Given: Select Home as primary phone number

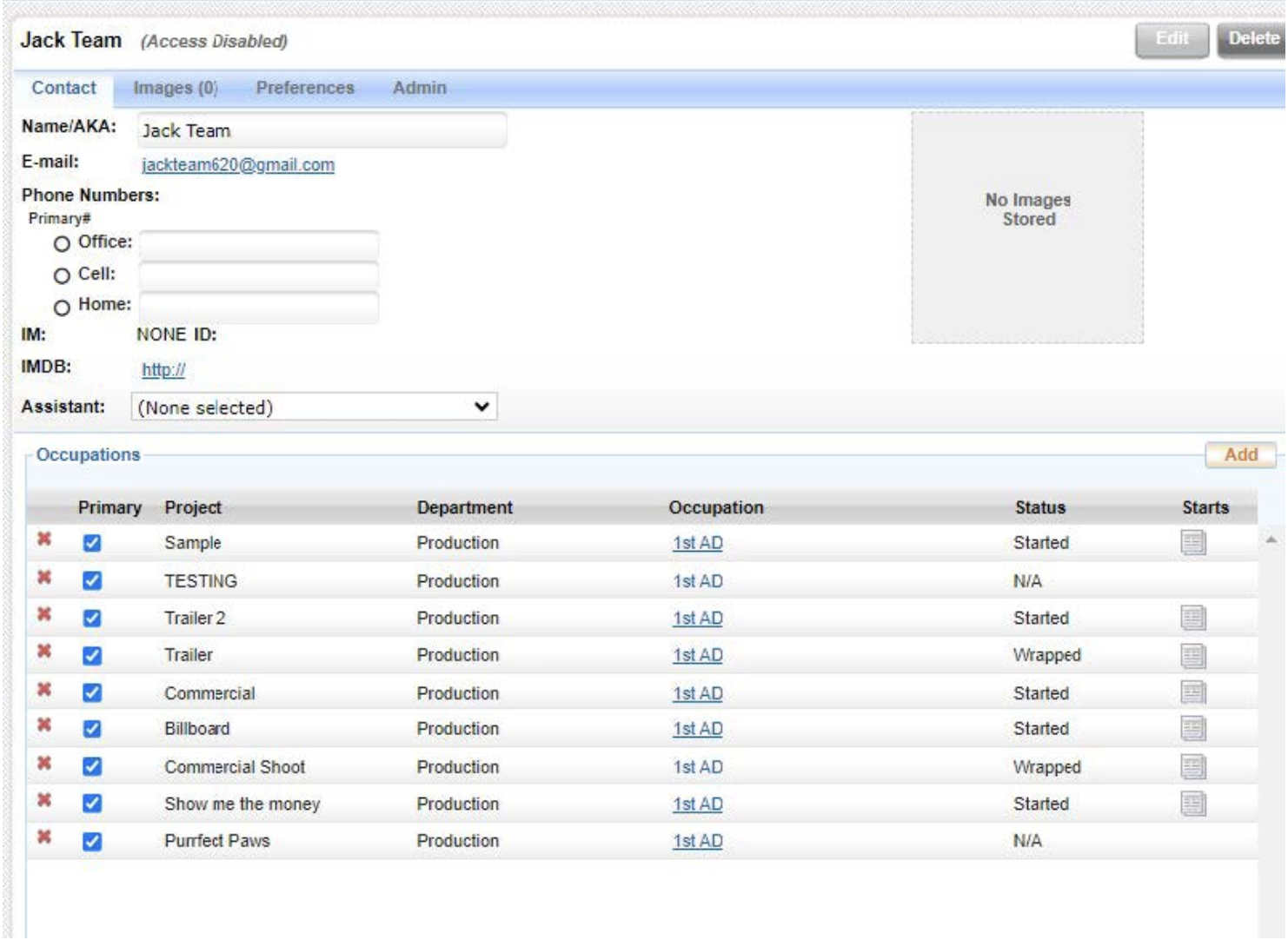Looking at the screenshot, I should pos(62,308).
